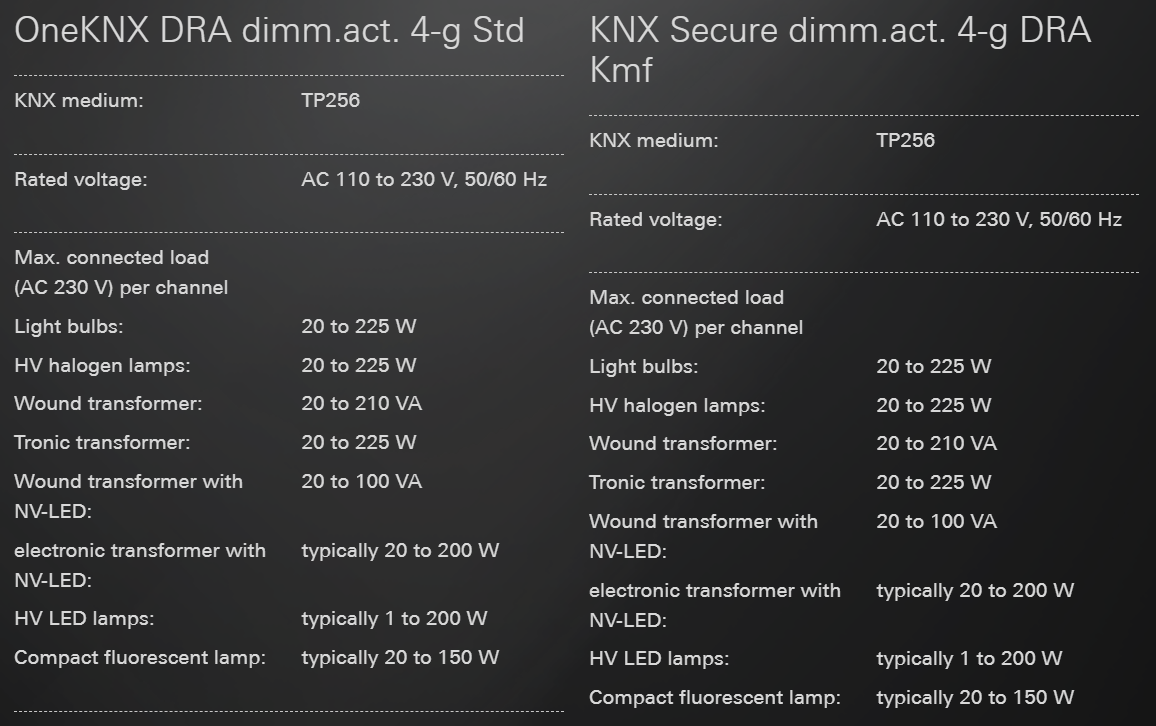Click typically 1 to 200 W value under KNX Secure
Image resolution: width=1156 pixels, height=726 pixels.
pyautogui.click(x=969, y=659)
